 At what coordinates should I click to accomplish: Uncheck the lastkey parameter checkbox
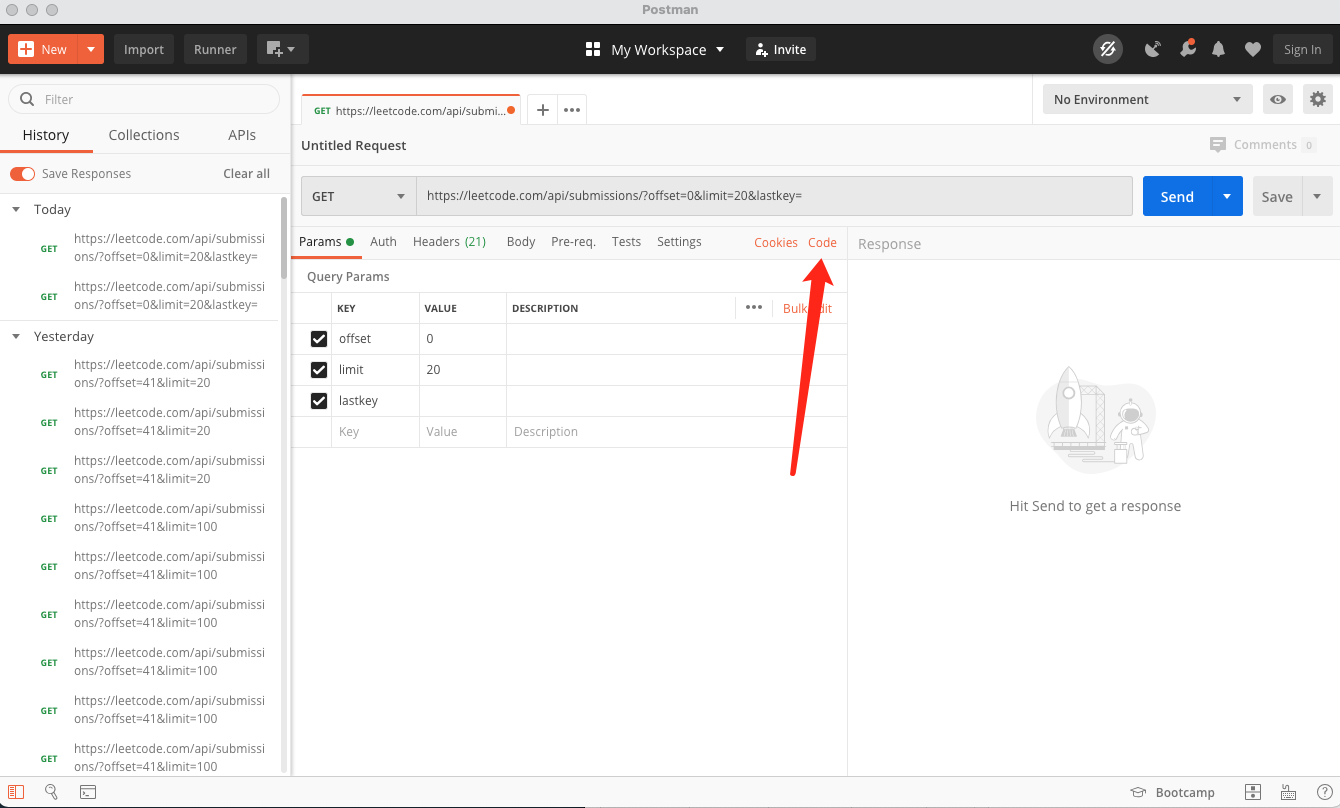coord(319,401)
